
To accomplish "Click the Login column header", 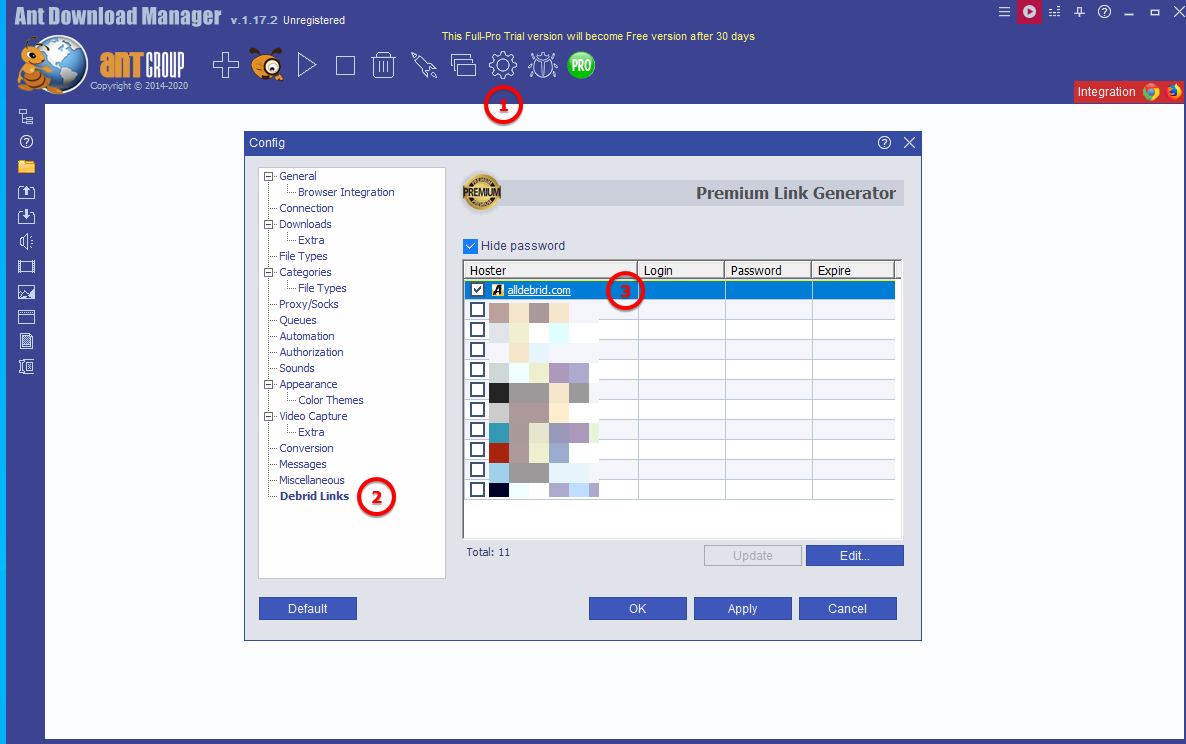I will click(681, 270).
